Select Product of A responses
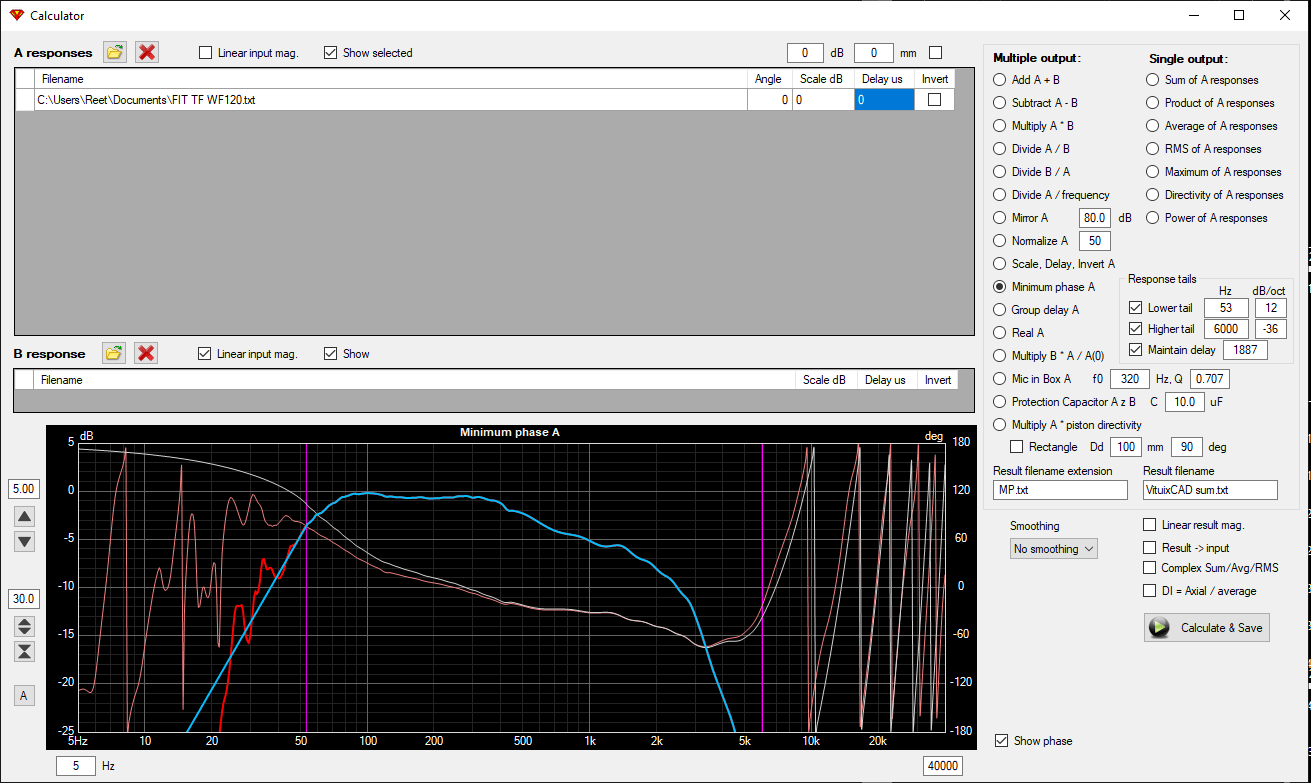 [x=1153, y=103]
